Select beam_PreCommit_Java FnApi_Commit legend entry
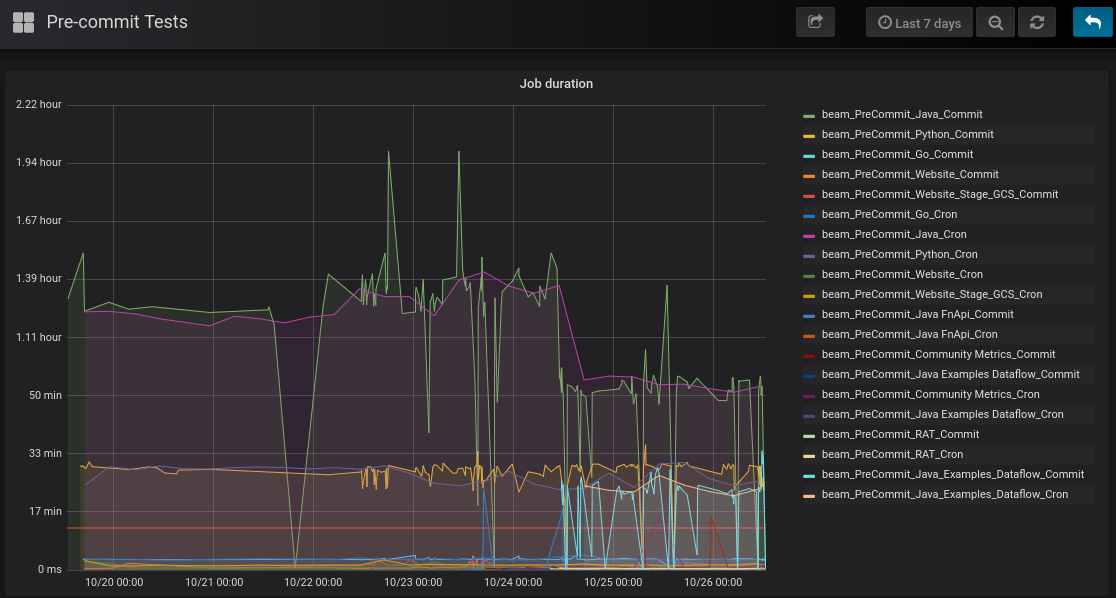 916,314
